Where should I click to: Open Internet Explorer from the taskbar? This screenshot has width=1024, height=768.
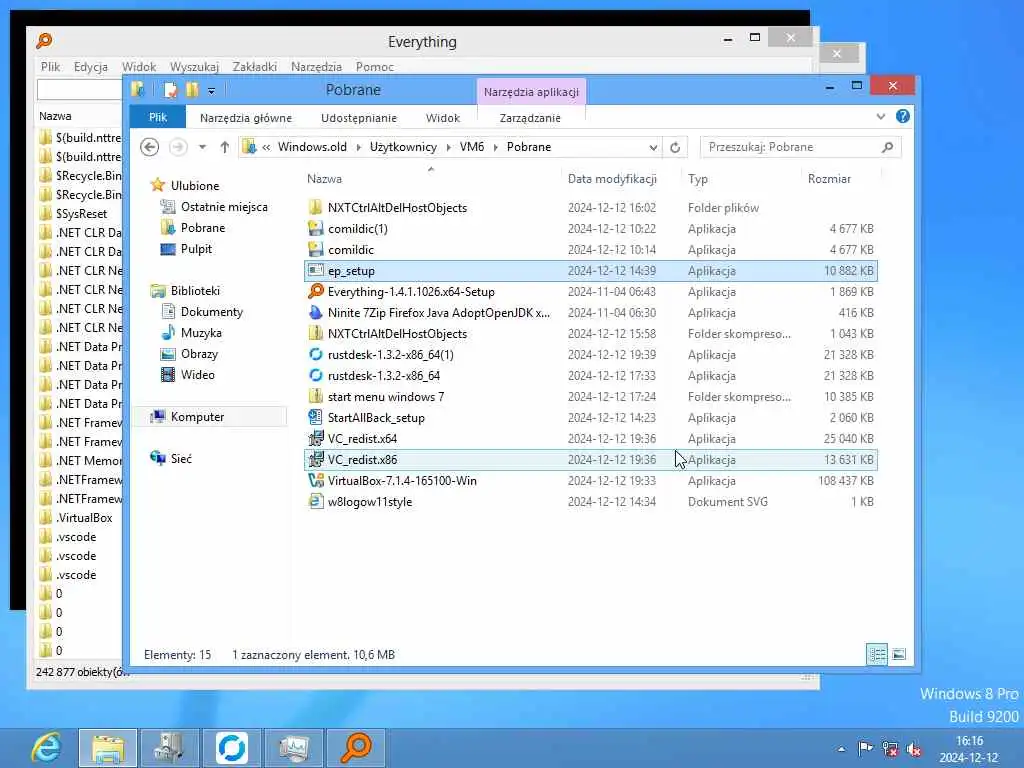pos(46,748)
